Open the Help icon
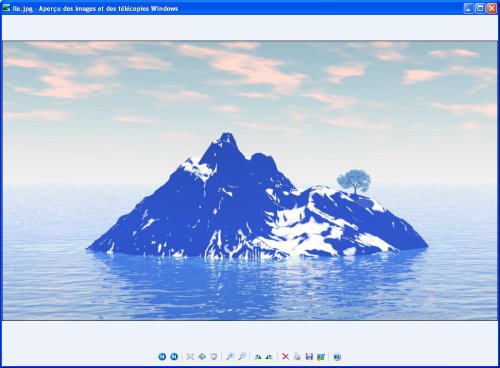The width and height of the screenshot is (500, 368). click(x=337, y=357)
